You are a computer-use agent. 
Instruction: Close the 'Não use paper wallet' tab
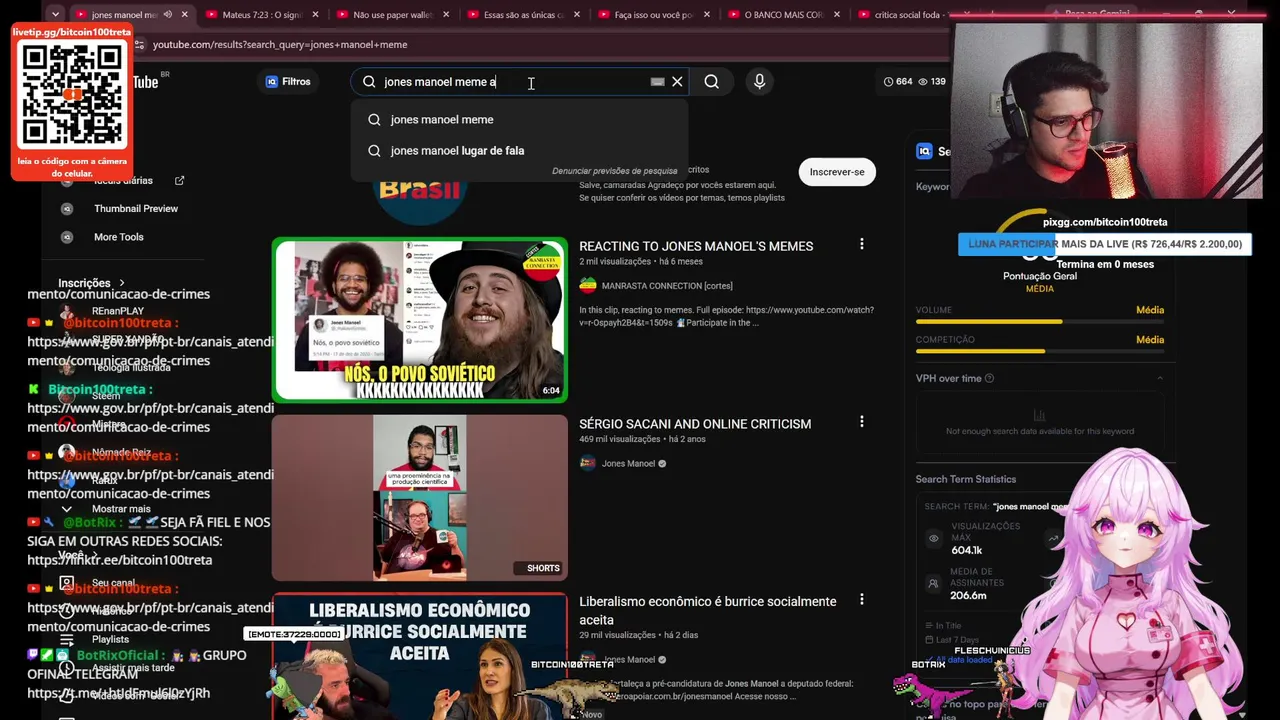446,15
